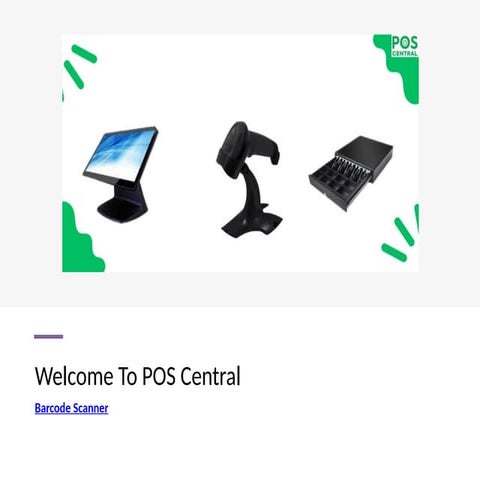This screenshot has height=480, width=480.
Task: Click the blue screen of the POS terminal
Action: pos(122,155)
